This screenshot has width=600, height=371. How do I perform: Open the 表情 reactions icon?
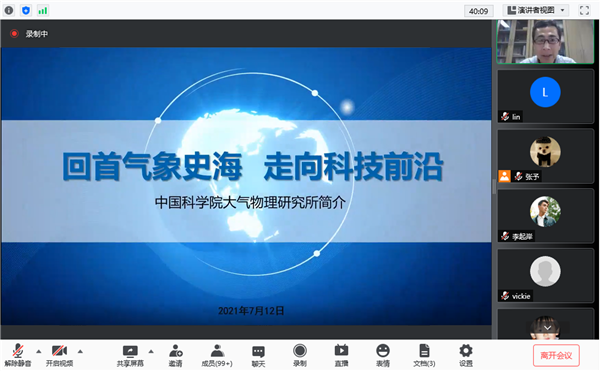point(383,356)
